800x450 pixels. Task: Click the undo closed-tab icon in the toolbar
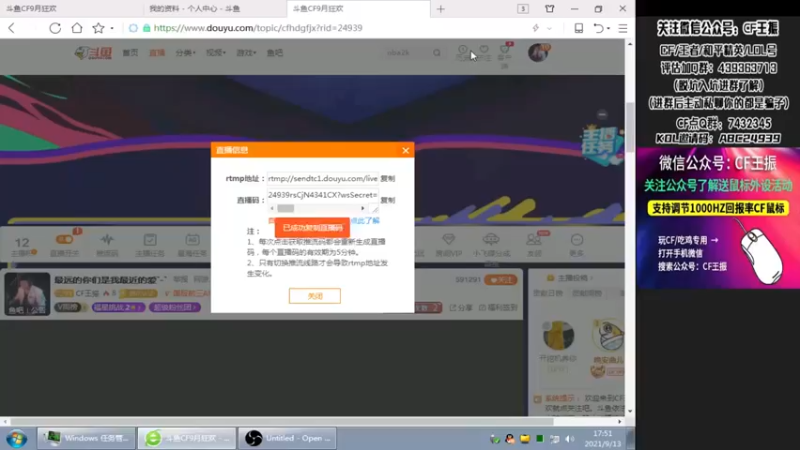[598, 28]
